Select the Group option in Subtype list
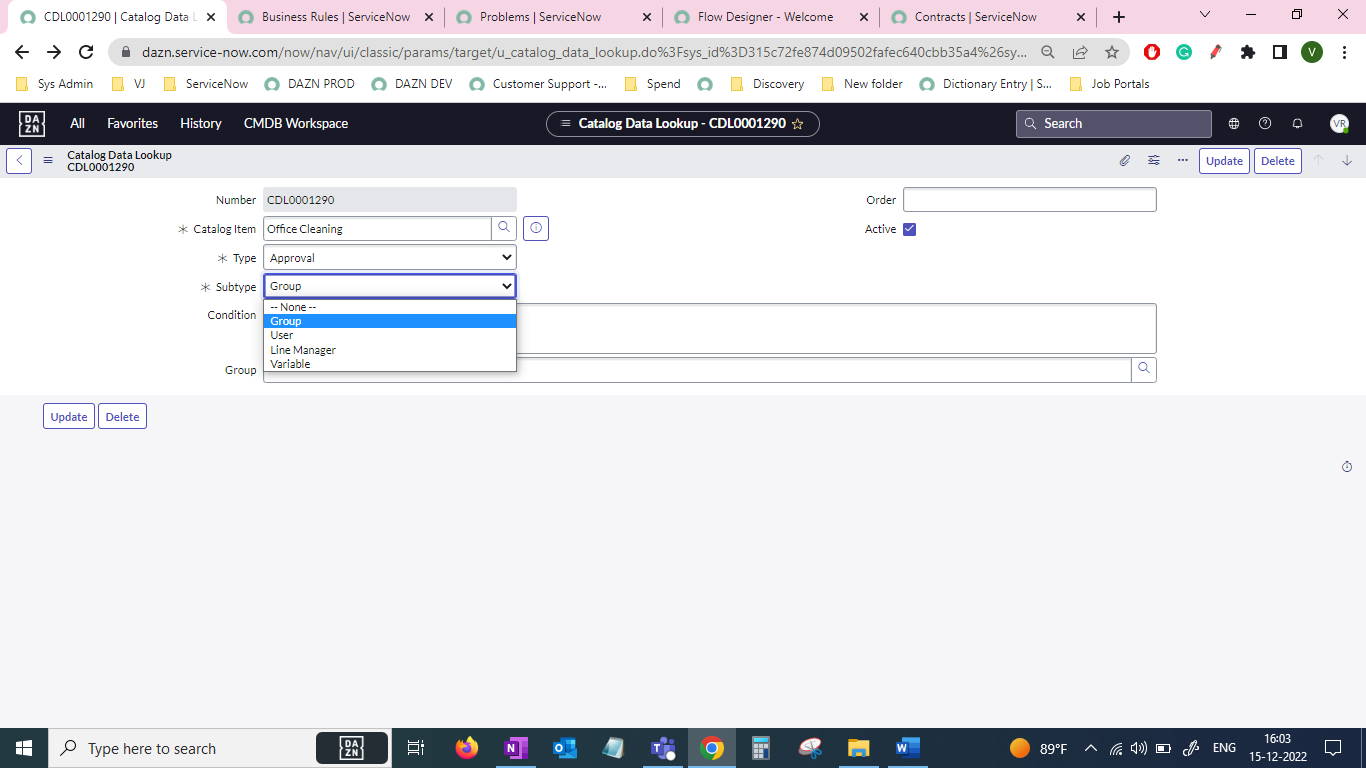 point(390,321)
